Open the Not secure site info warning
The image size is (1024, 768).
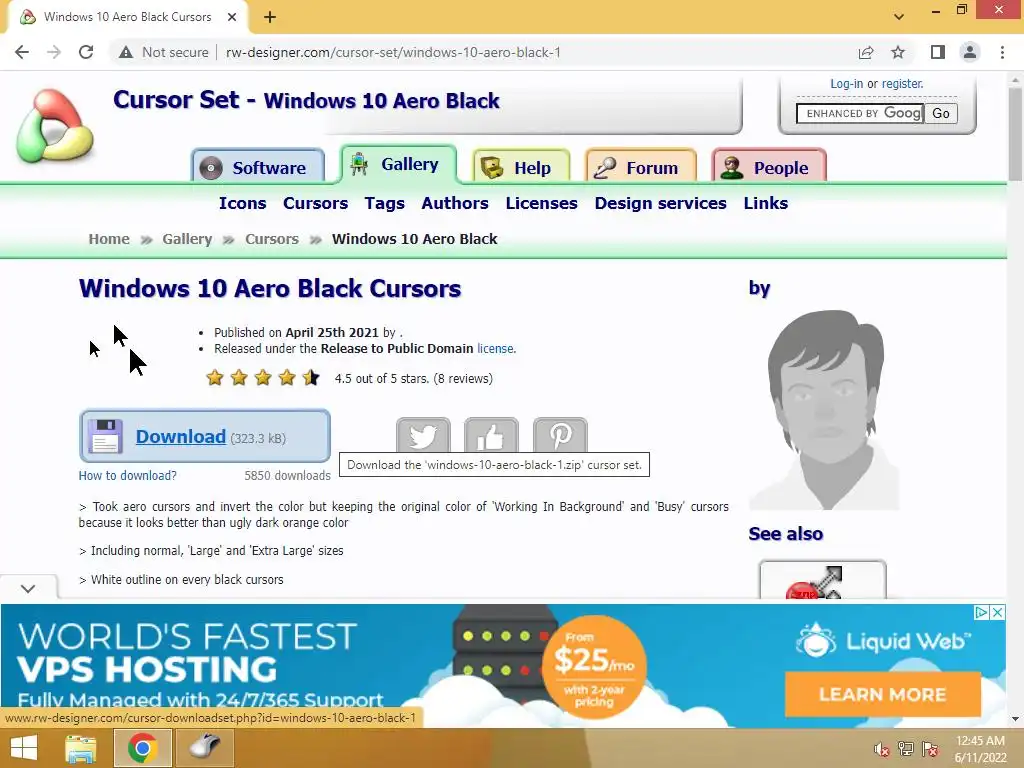coord(163,52)
